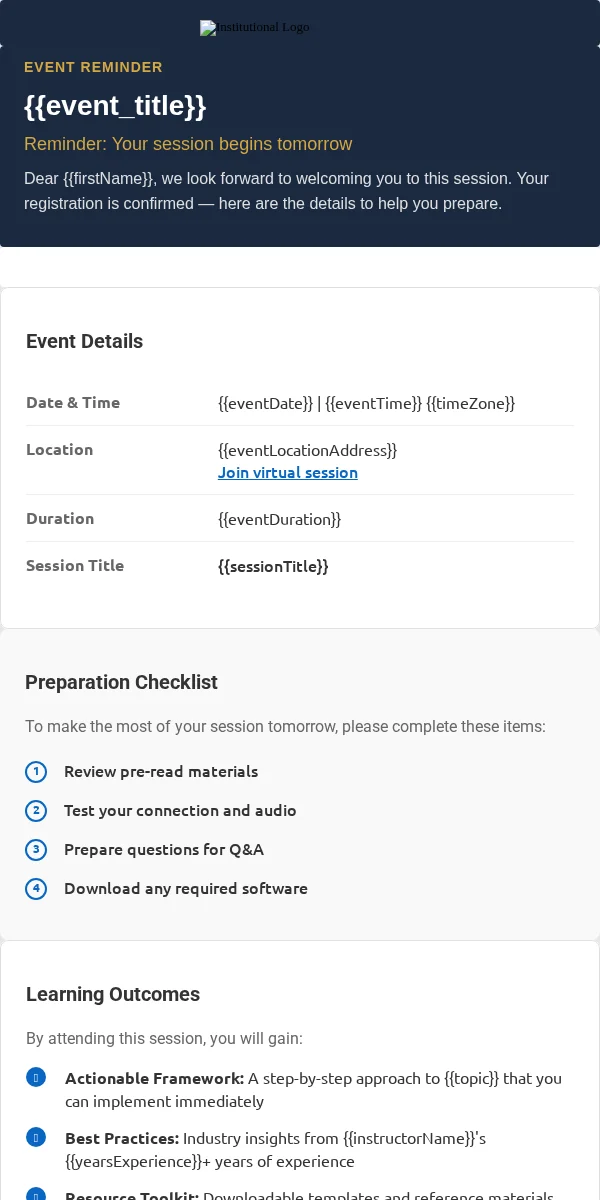Click the {{eventLocationAddress}} placeholder text
The height and width of the screenshot is (1200, 600).
(x=308, y=450)
